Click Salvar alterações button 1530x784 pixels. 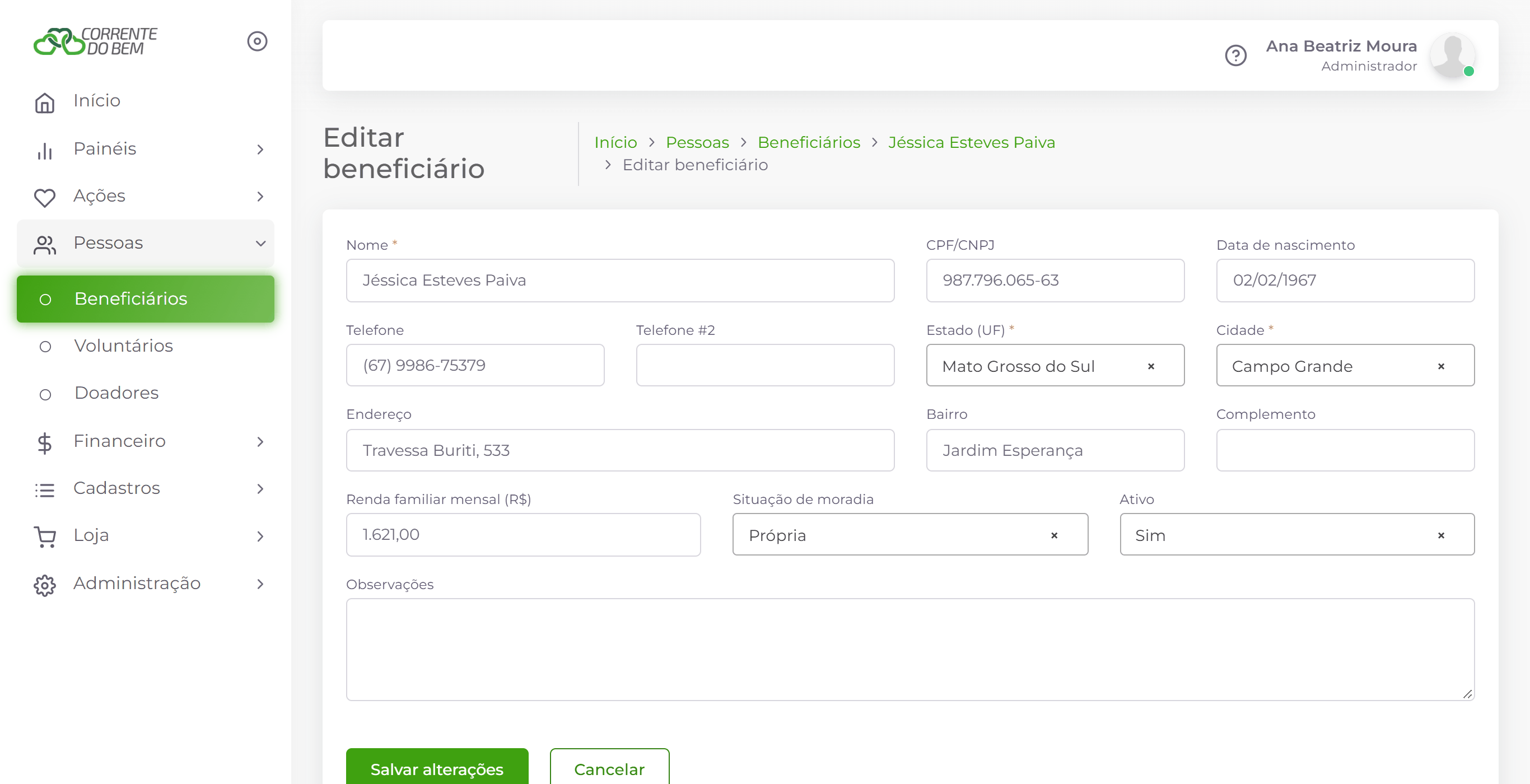pos(437,767)
